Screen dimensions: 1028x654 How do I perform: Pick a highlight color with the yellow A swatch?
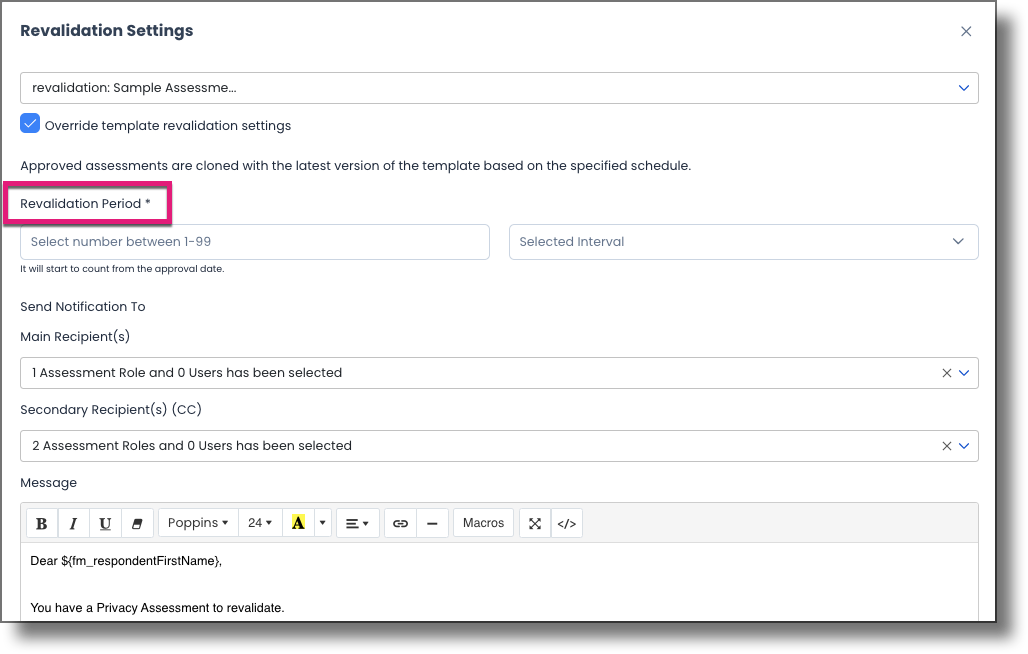tap(300, 522)
